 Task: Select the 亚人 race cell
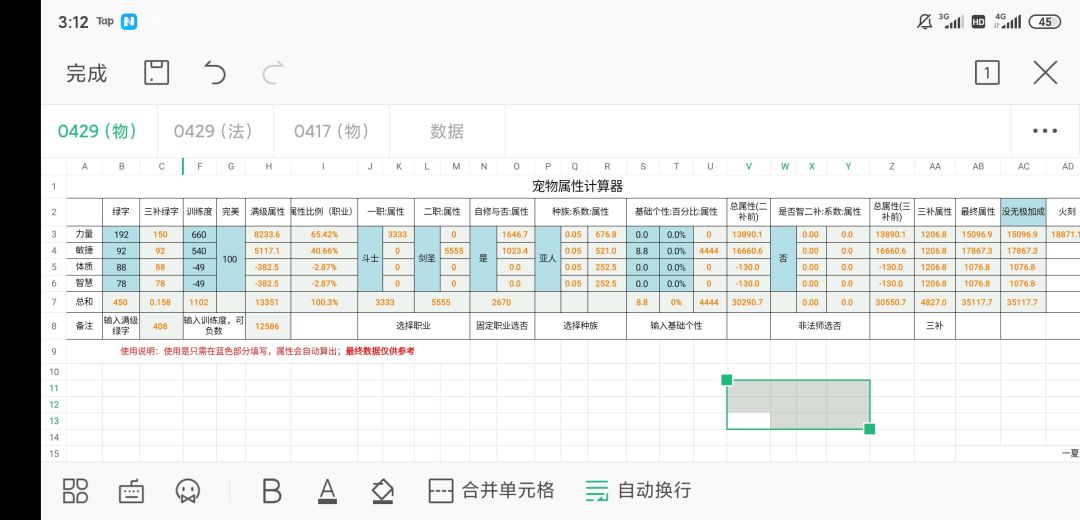[x=548, y=259]
